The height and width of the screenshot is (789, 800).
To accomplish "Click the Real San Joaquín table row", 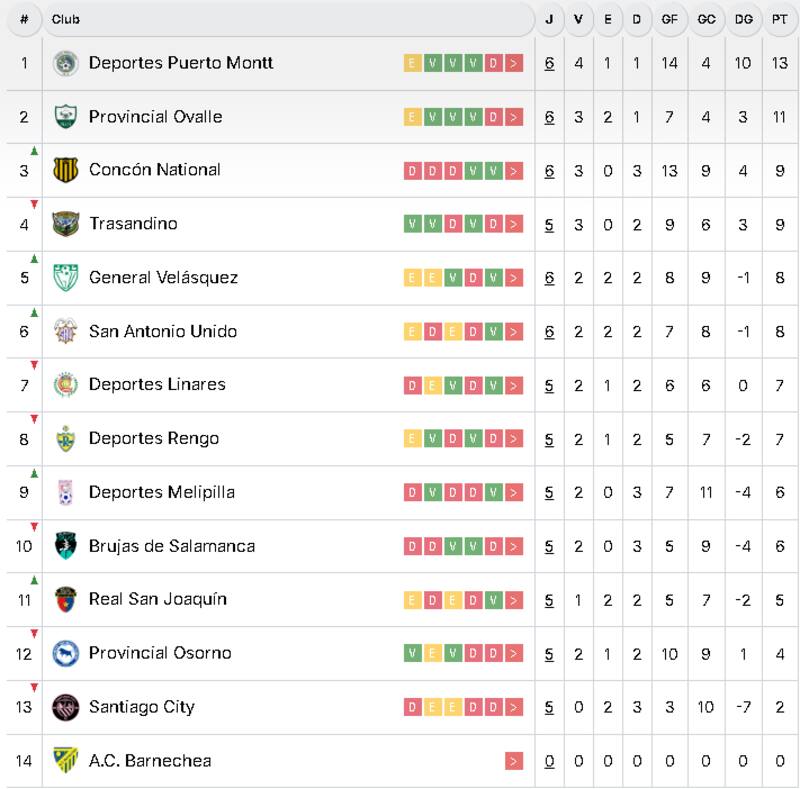I will [x=250, y=598].
